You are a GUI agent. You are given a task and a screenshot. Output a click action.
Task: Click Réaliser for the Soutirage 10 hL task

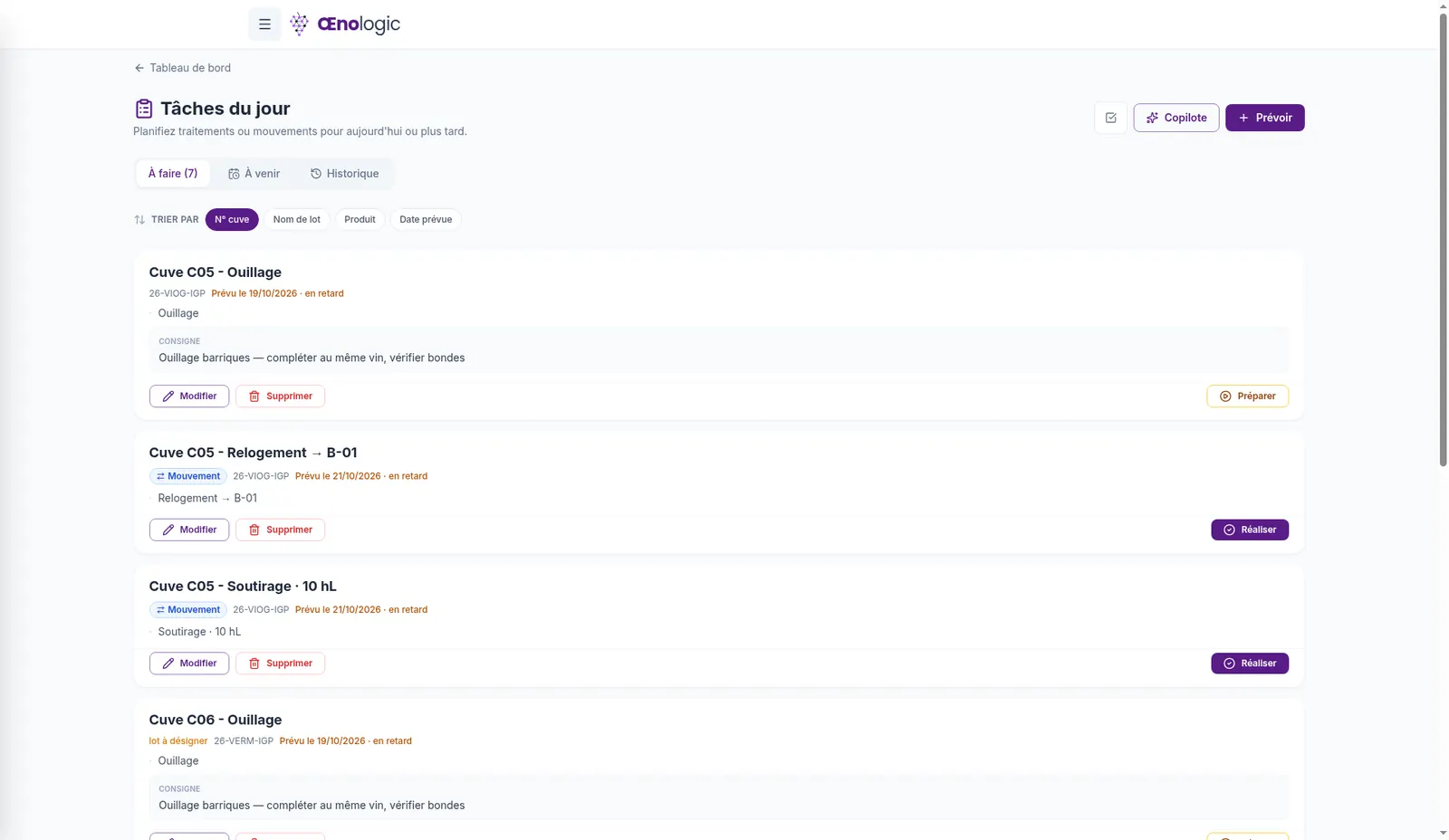(x=1250, y=663)
